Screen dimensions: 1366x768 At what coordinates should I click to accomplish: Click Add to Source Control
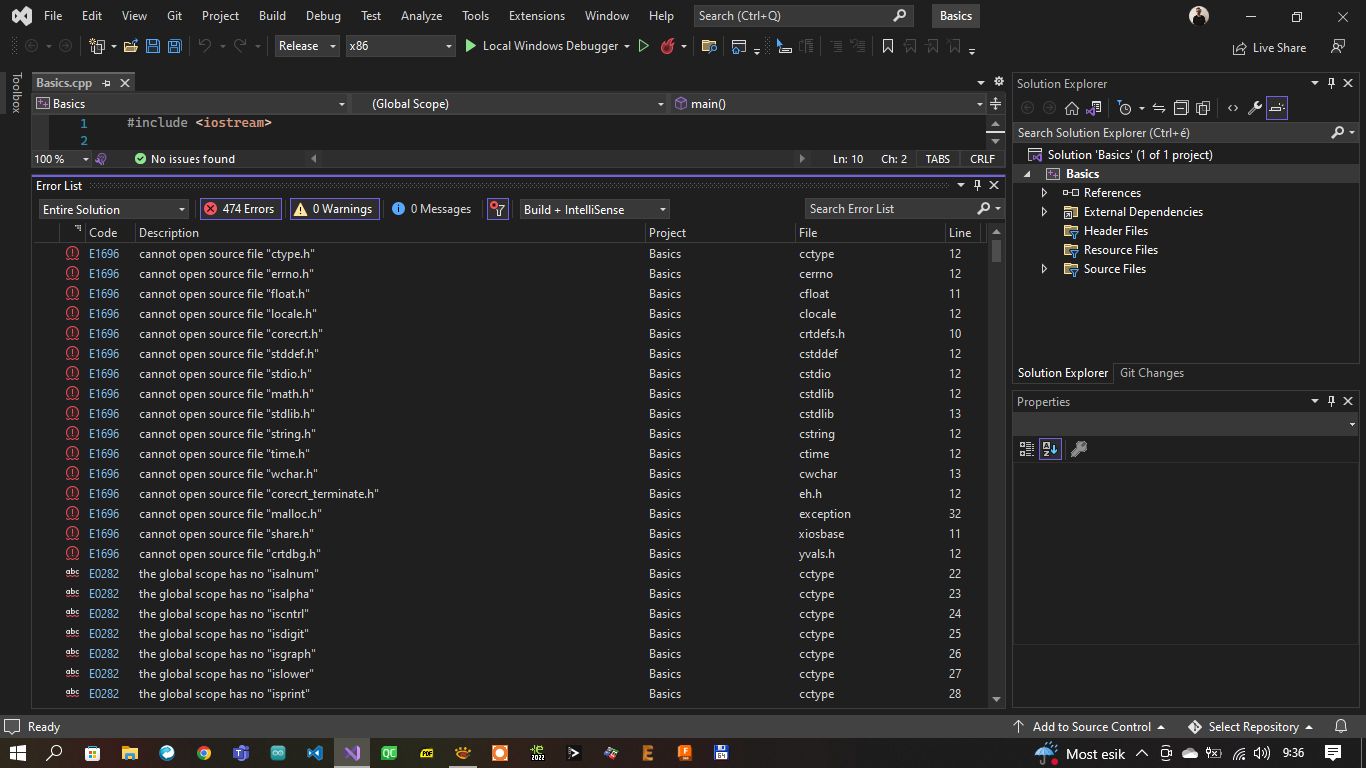click(1090, 727)
